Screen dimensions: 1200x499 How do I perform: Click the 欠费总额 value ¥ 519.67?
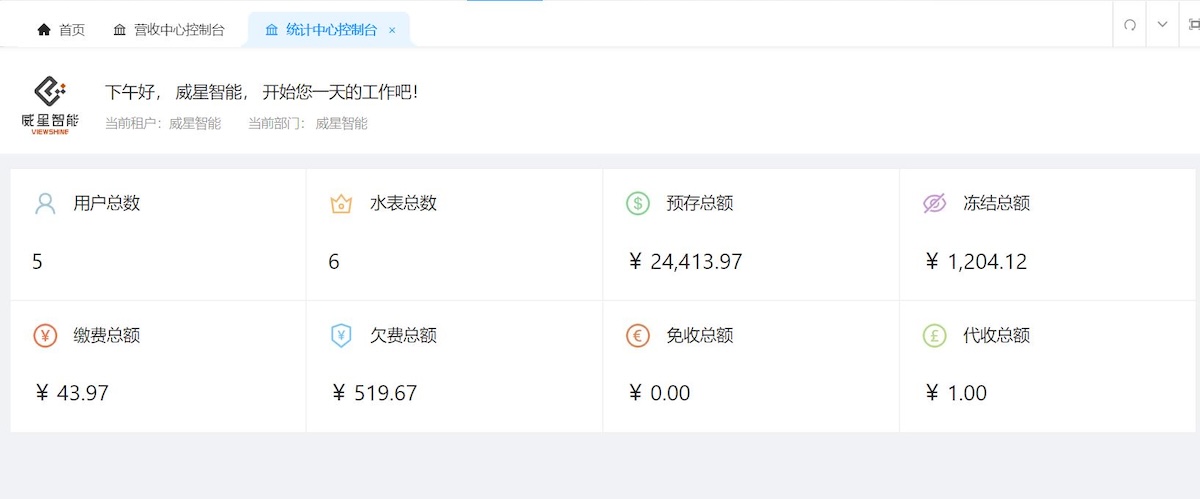pyautogui.click(x=374, y=393)
